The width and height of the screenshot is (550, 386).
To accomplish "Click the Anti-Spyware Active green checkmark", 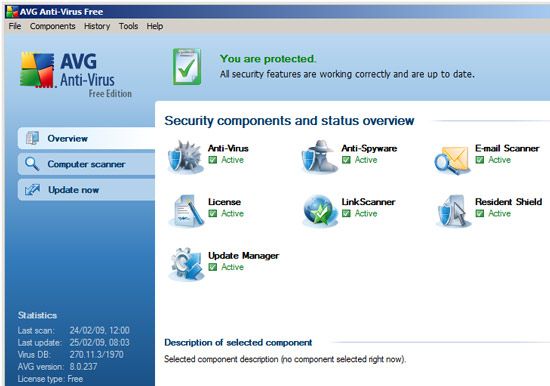I will pyautogui.click(x=346, y=160).
